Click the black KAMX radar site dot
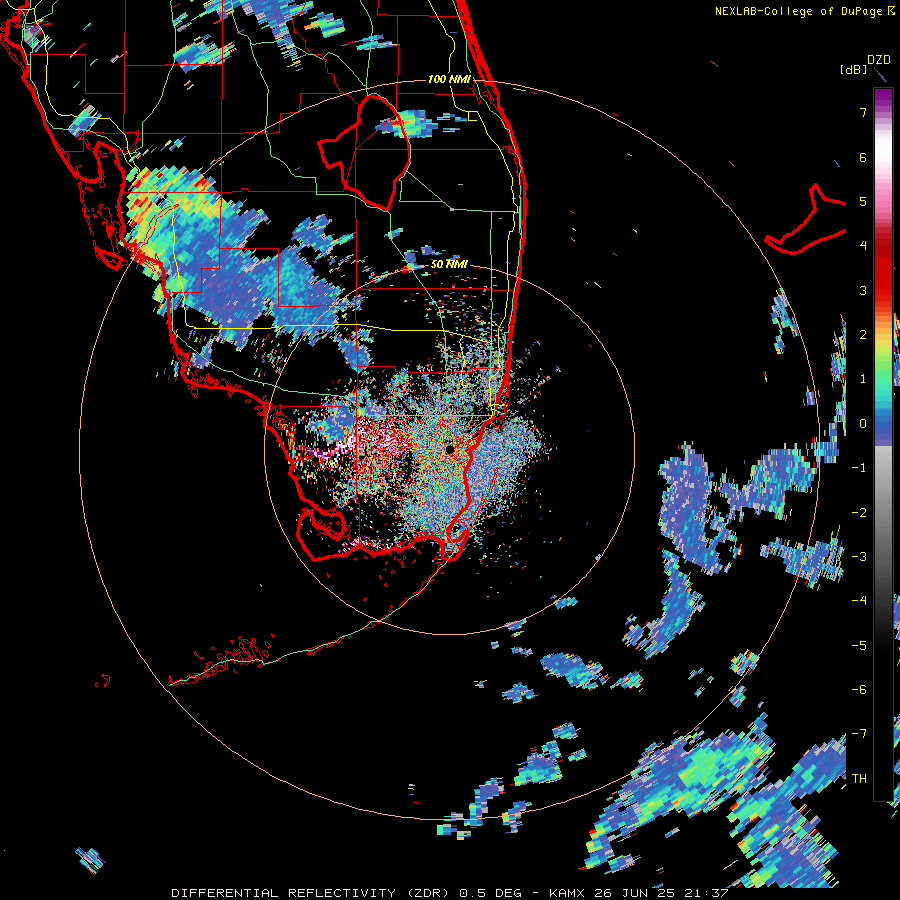The width and height of the screenshot is (900, 900). (450, 449)
